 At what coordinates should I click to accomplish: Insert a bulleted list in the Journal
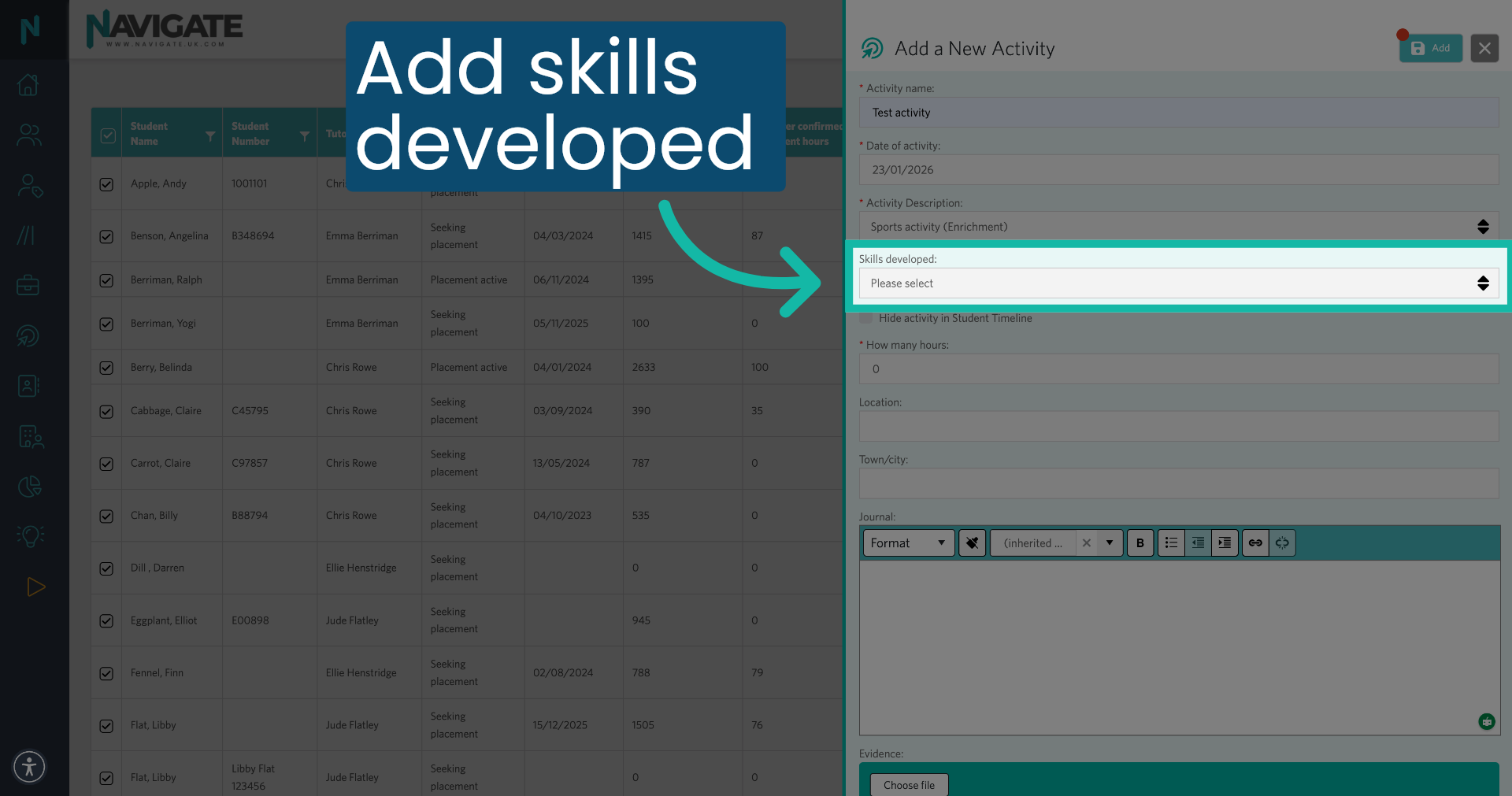tap(1171, 542)
